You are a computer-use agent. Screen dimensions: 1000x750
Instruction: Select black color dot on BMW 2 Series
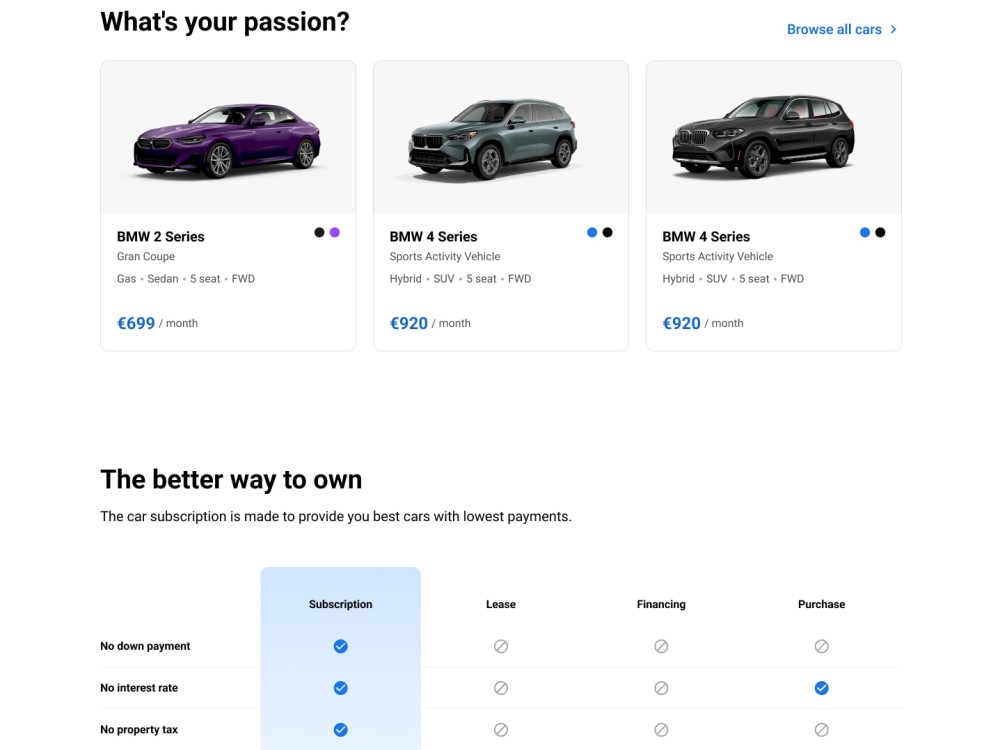(319, 232)
